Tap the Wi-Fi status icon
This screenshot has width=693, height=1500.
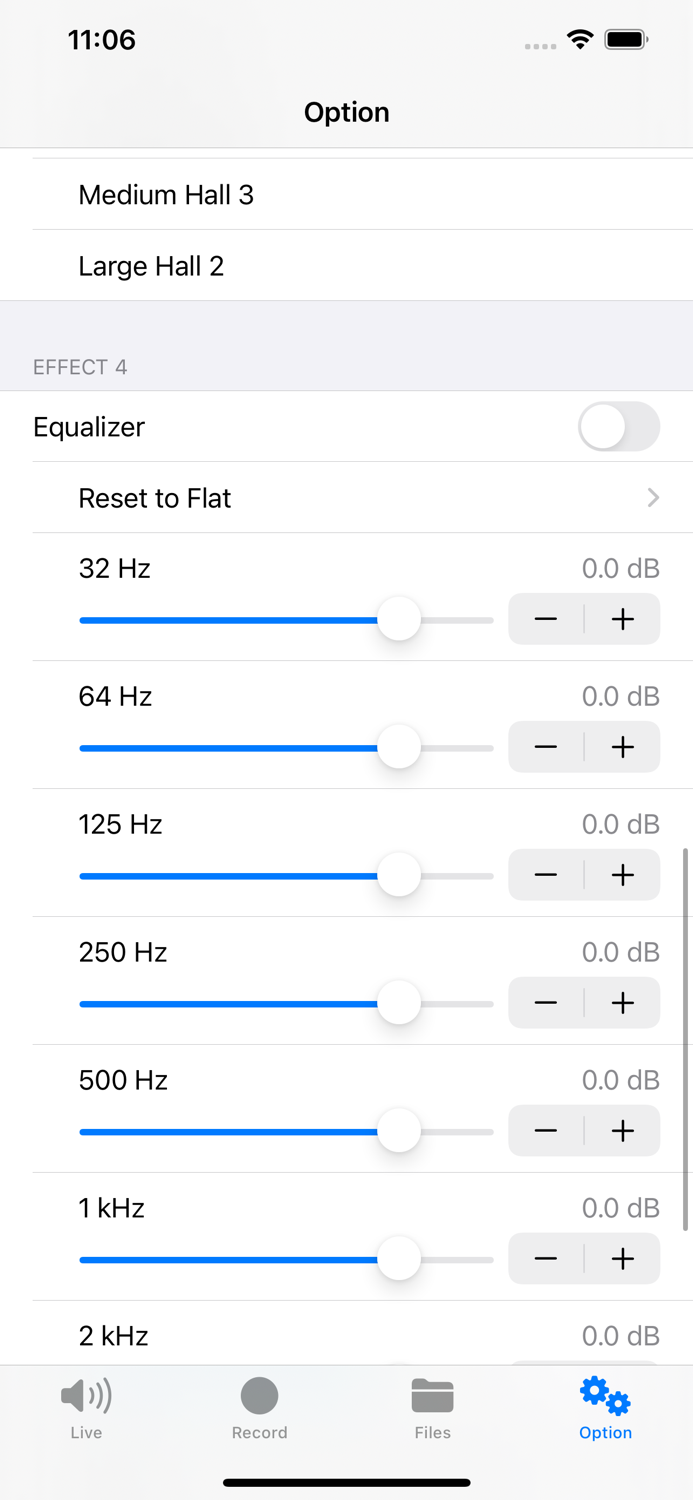580,40
